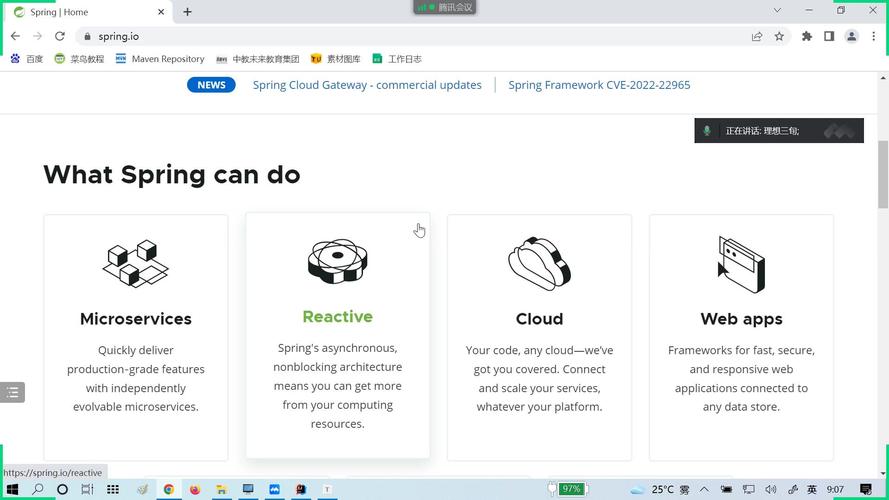Open the Cloud heading
The width and height of the screenshot is (889, 500).
click(539, 319)
